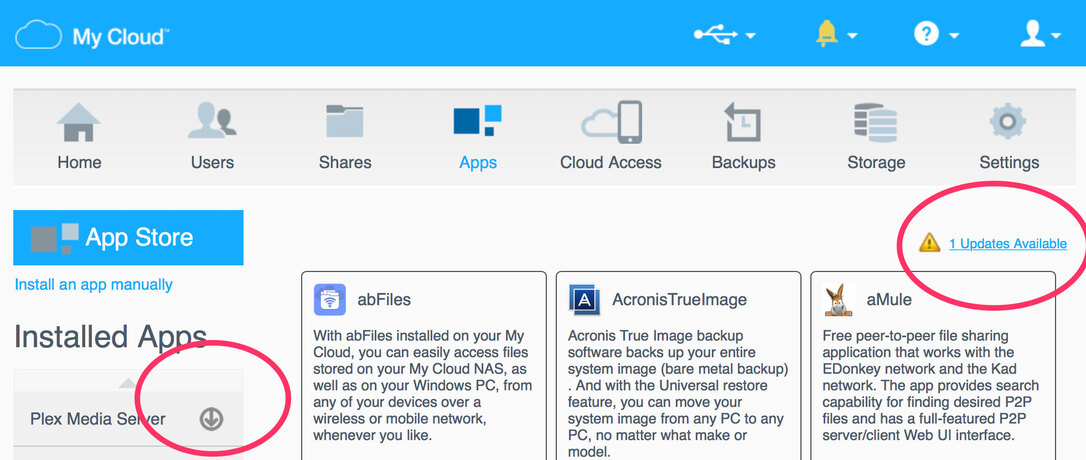Click the Installed Apps heading
This screenshot has width=1086, height=460.
(x=110, y=337)
